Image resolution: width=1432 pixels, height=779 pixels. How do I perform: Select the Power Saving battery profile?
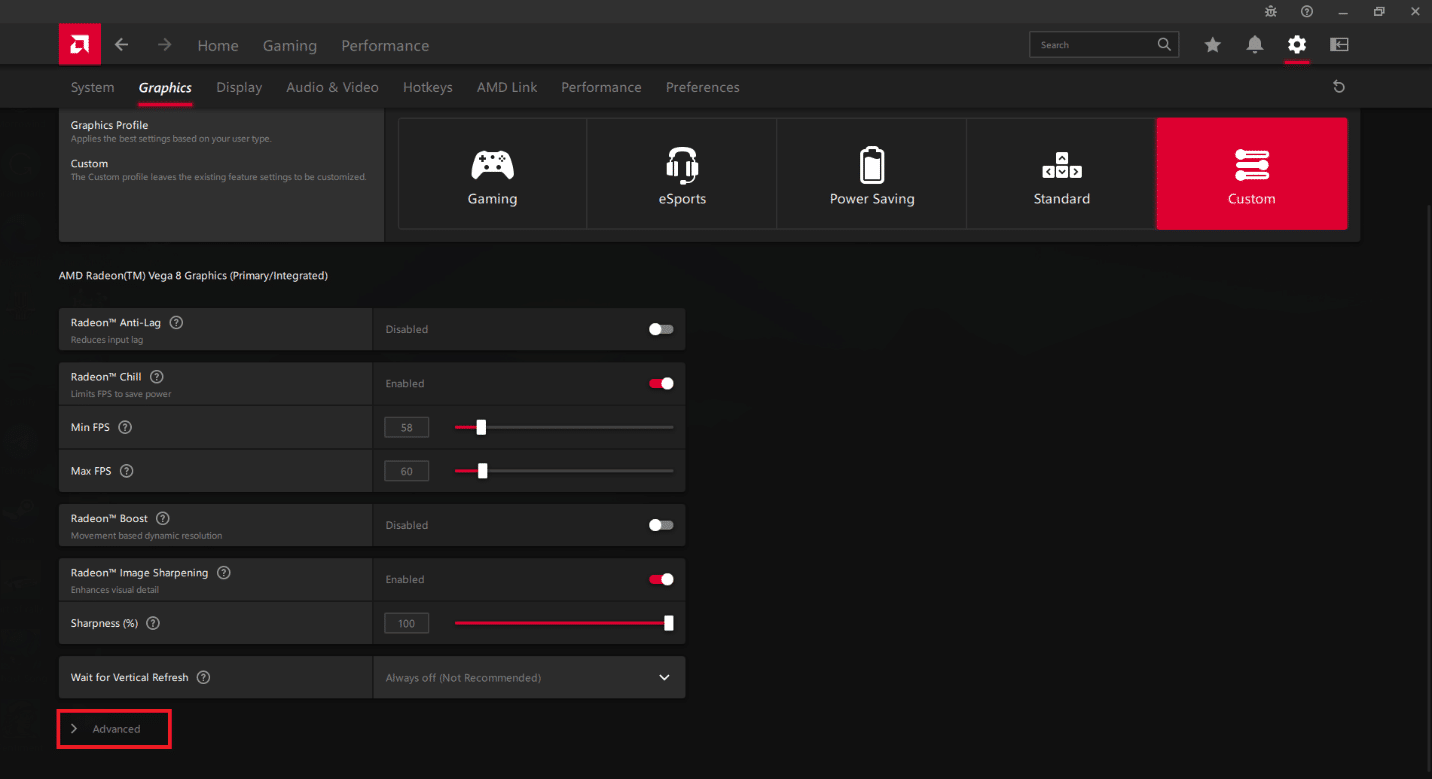click(872, 174)
